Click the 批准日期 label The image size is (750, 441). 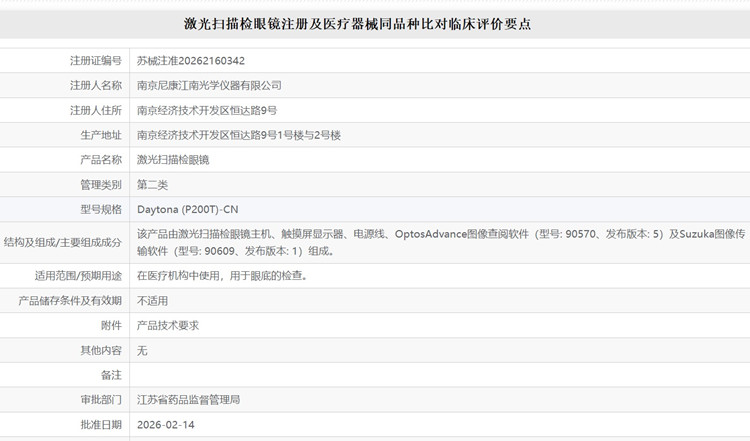101,425
